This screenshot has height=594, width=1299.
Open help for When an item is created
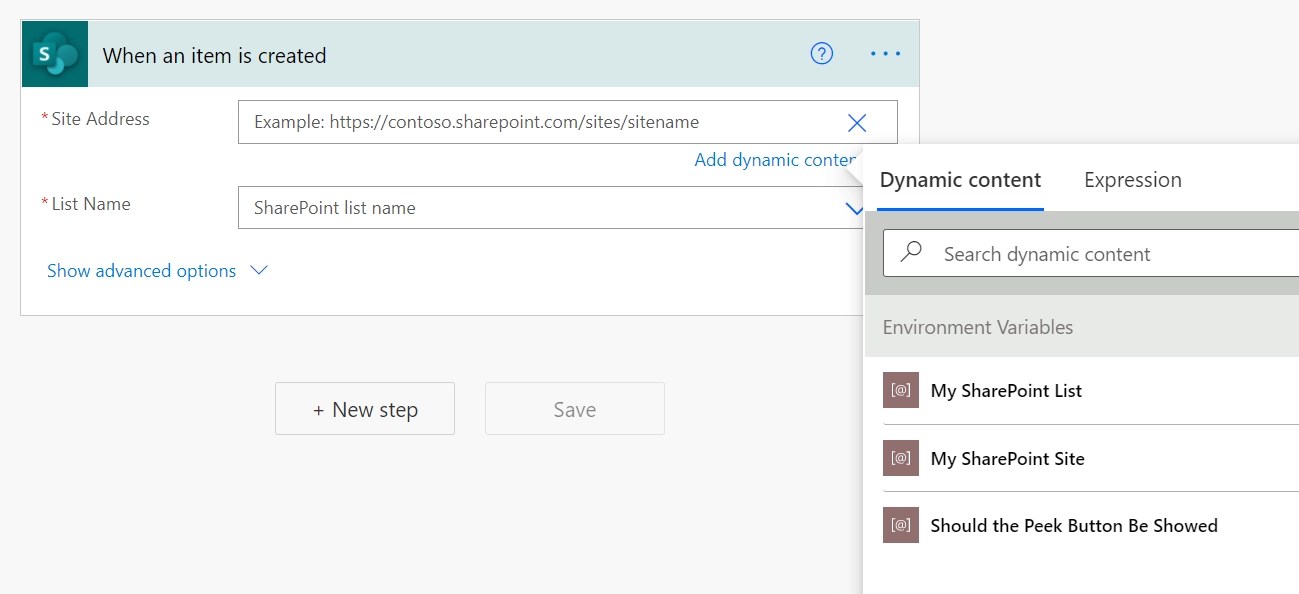coord(821,54)
